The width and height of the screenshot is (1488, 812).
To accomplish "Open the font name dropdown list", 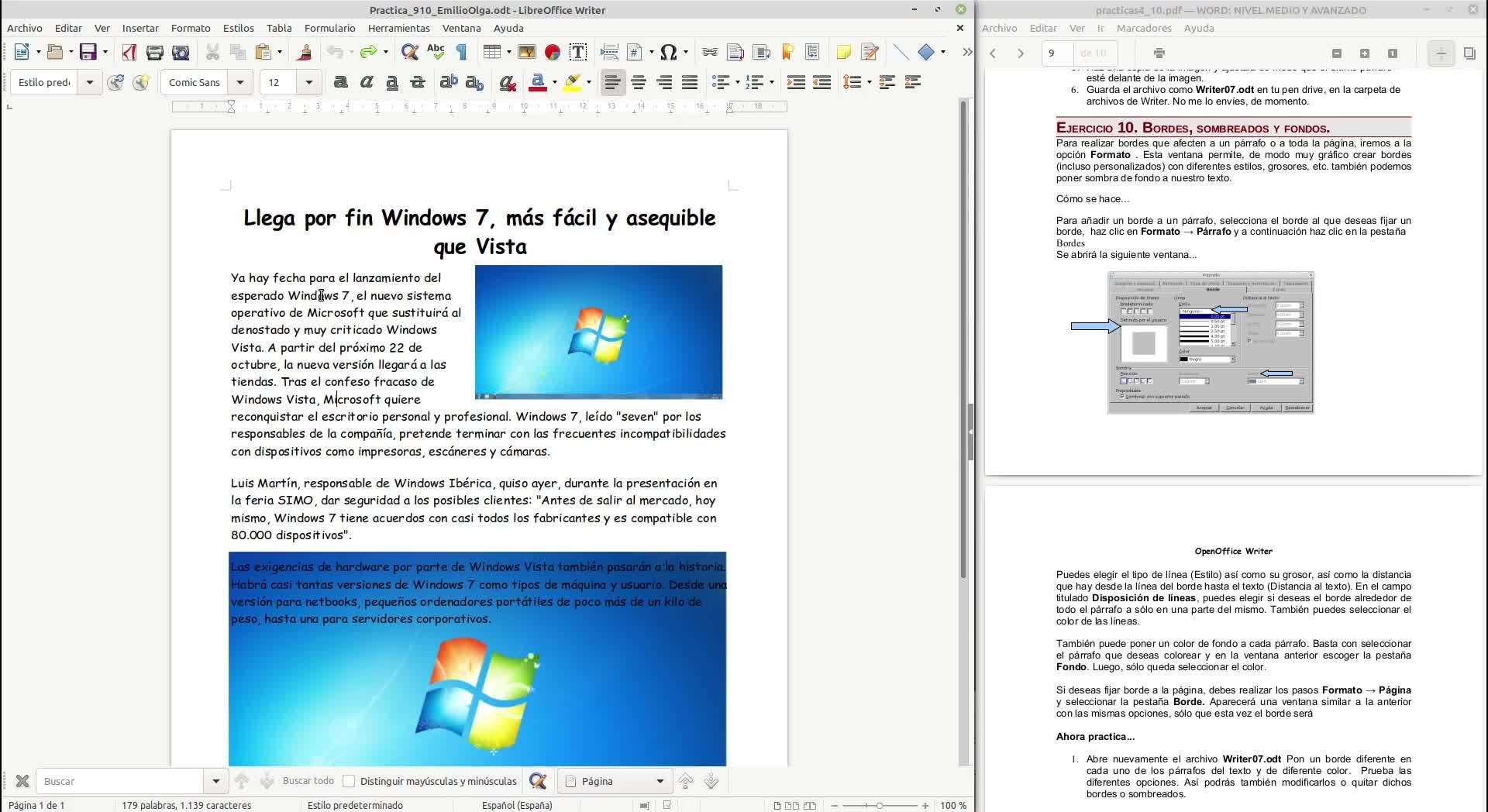I will 240,82.
